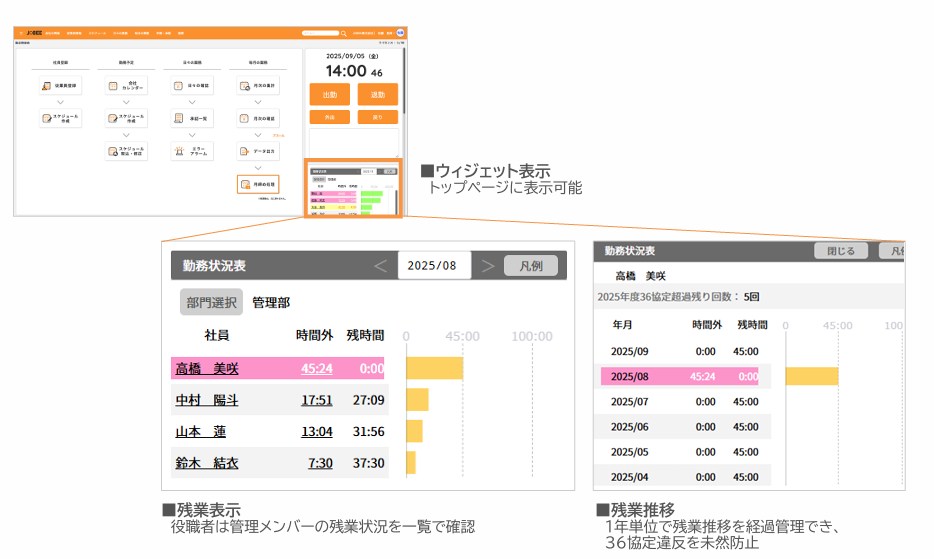The image size is (934, 559).
Task: Open the 月次の集計 tile
Action: tap(258, 86)
